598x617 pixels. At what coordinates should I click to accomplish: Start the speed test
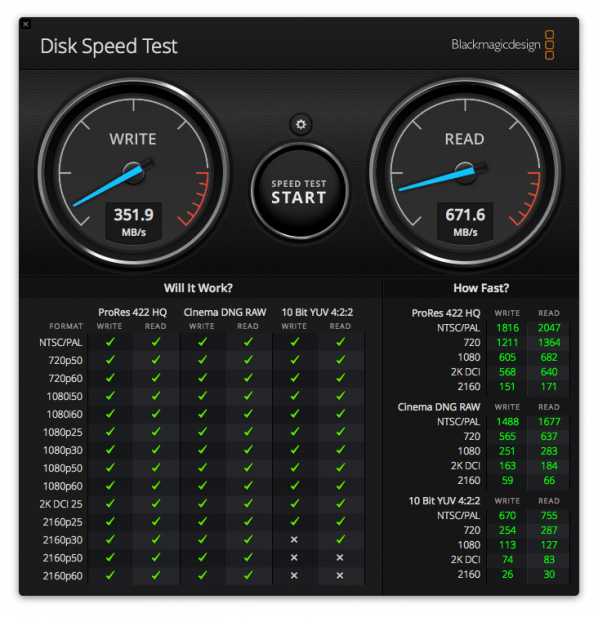pos(299,192)
